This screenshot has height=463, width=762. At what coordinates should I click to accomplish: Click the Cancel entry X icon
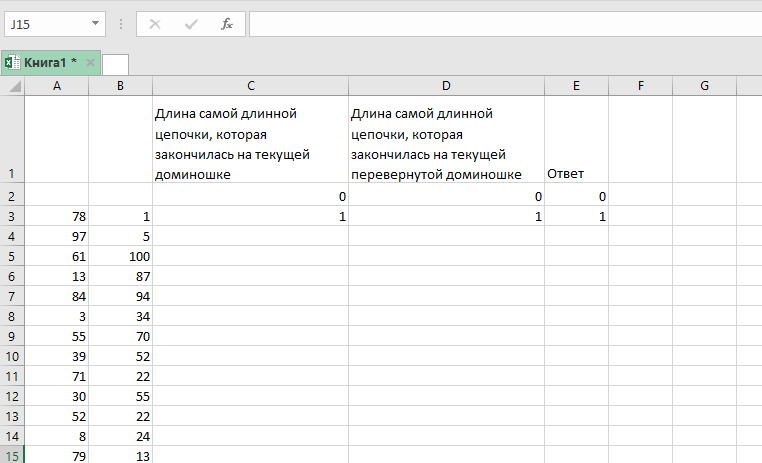pyautogui.click(x=155, y=24)
